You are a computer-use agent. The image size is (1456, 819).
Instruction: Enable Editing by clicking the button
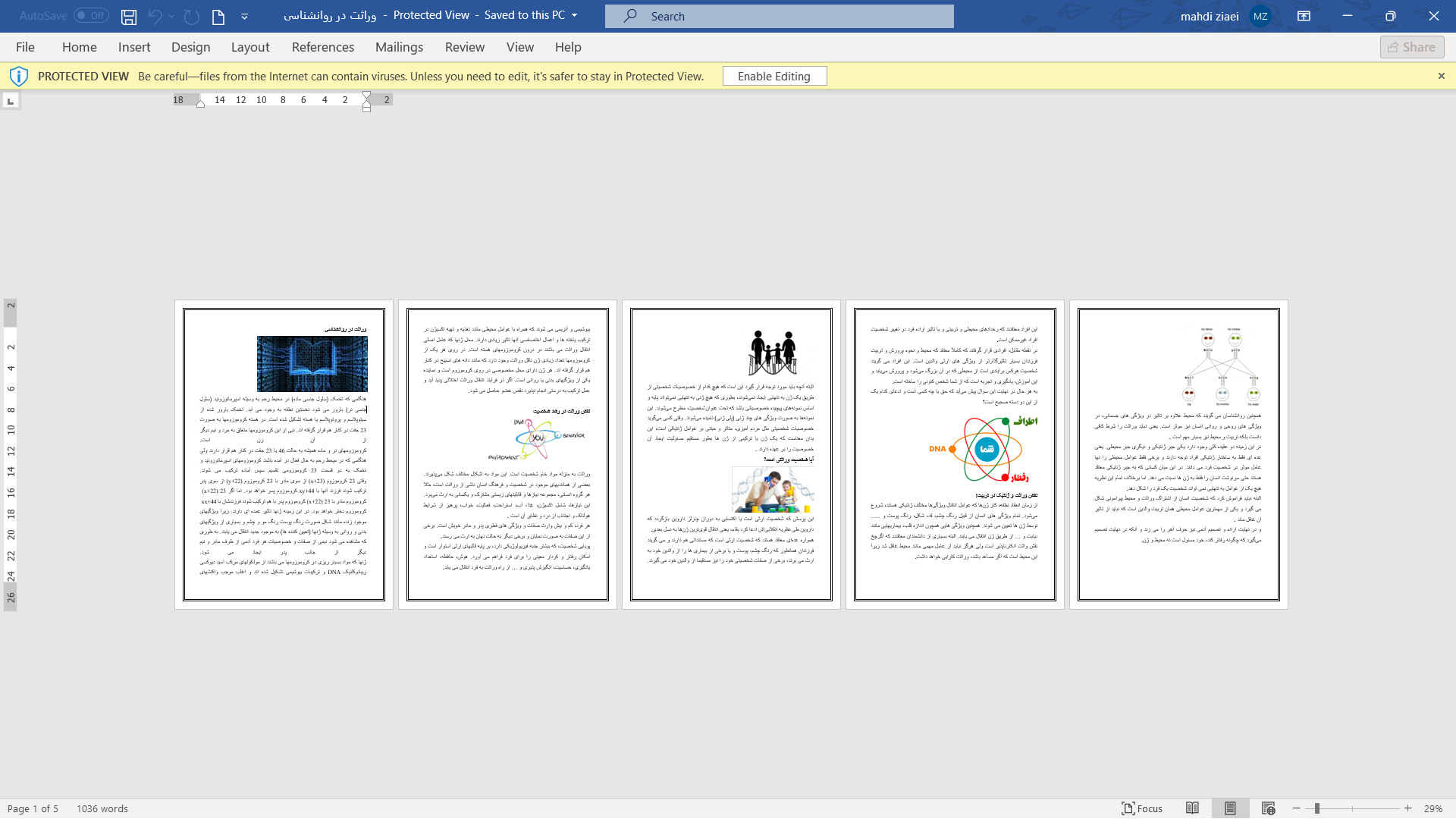(774, 75)
